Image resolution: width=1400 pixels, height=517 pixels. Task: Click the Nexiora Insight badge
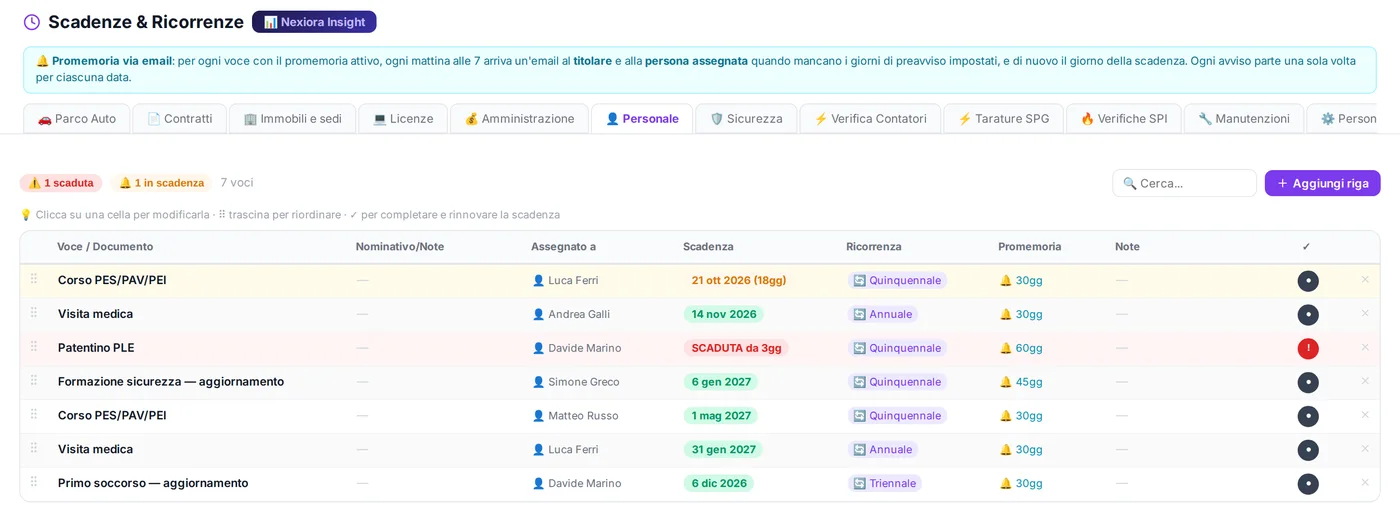pos(314,22)
